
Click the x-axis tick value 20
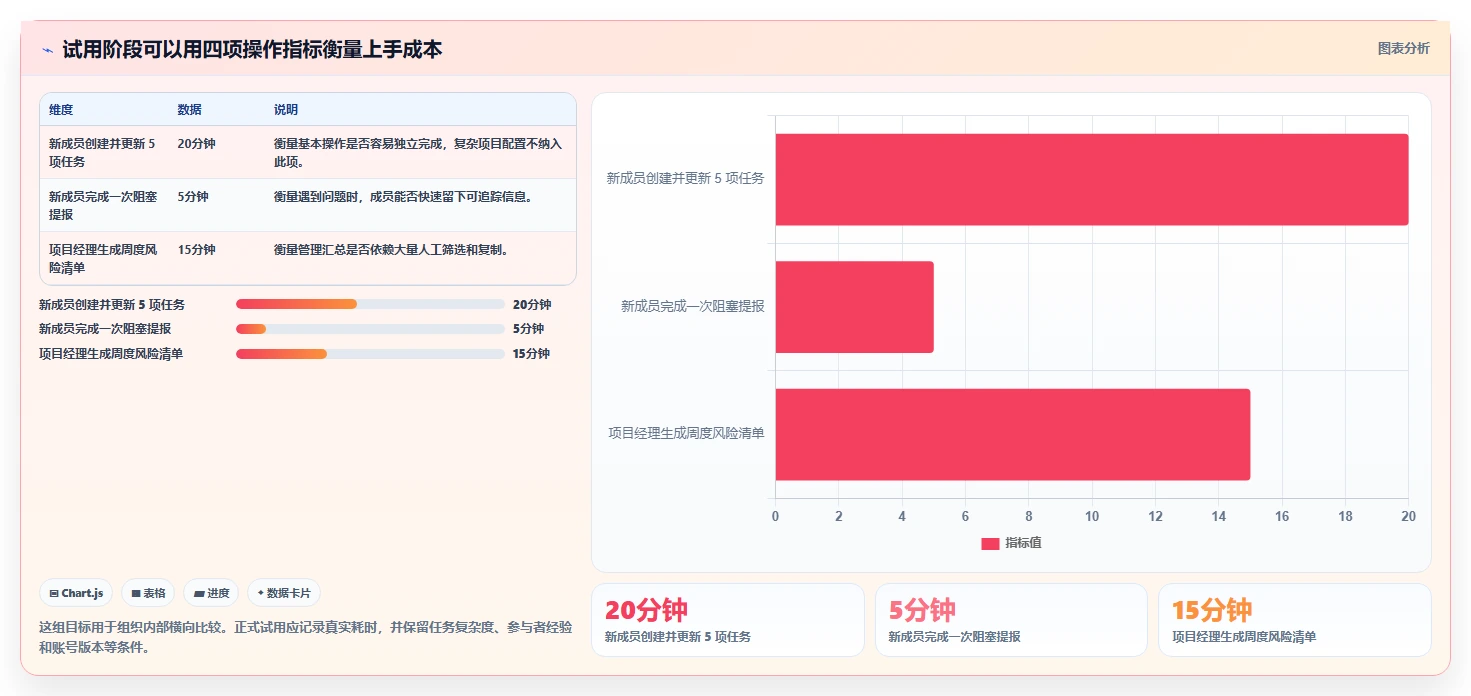1408,517
